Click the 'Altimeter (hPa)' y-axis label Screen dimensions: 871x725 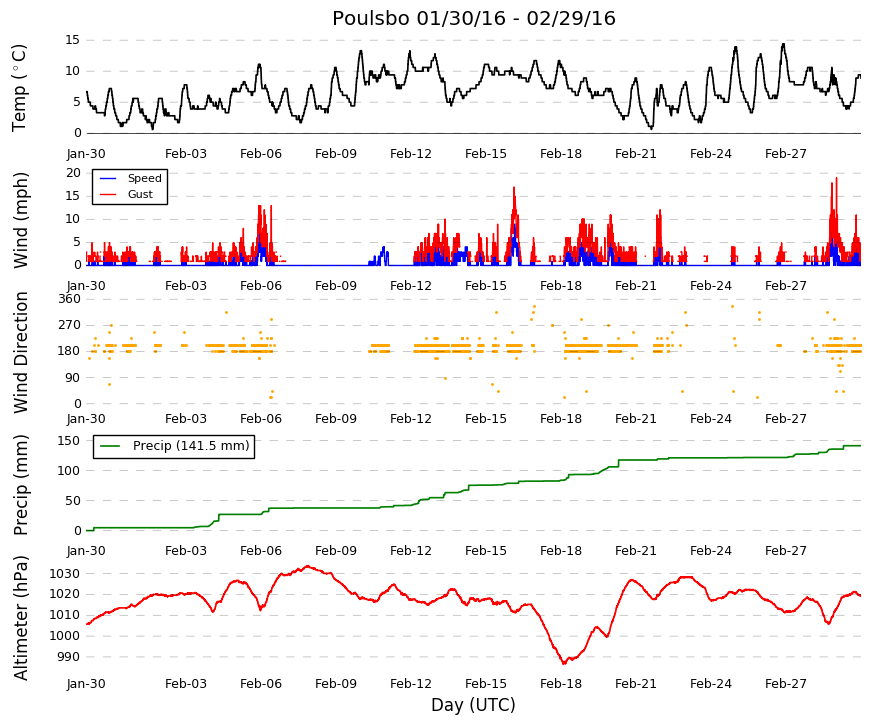click(20, 618)
